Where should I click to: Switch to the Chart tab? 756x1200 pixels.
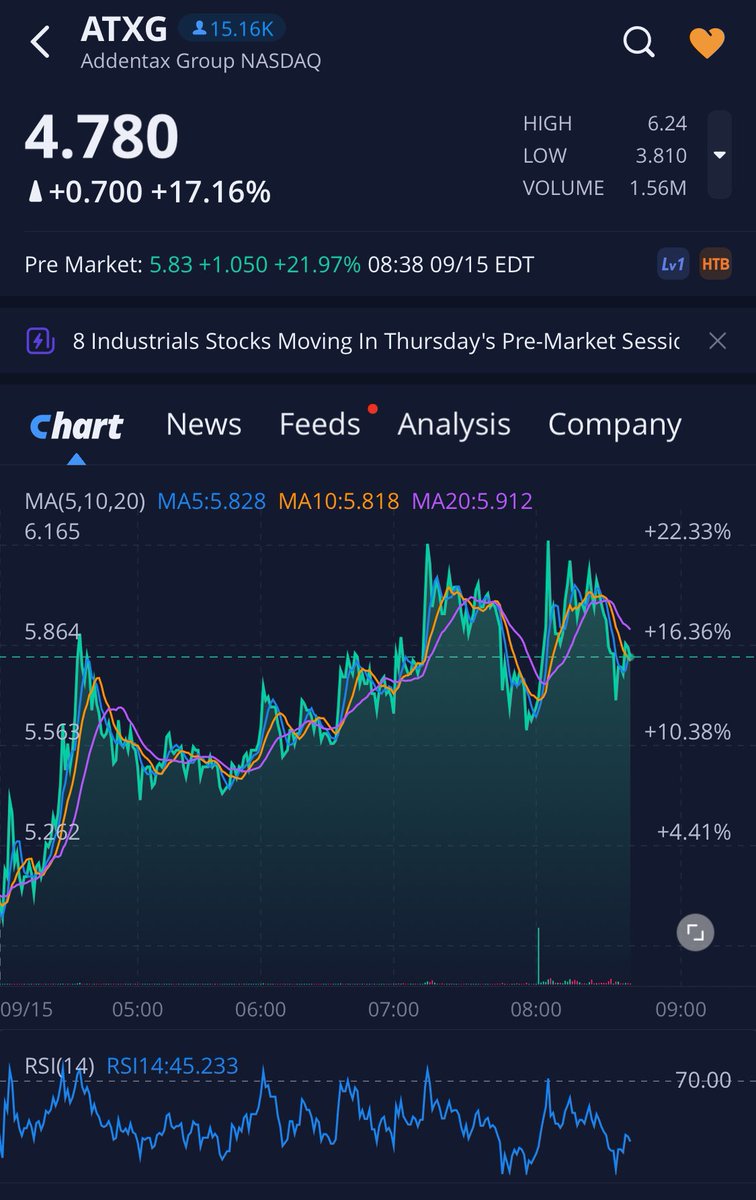pos(76,425)
